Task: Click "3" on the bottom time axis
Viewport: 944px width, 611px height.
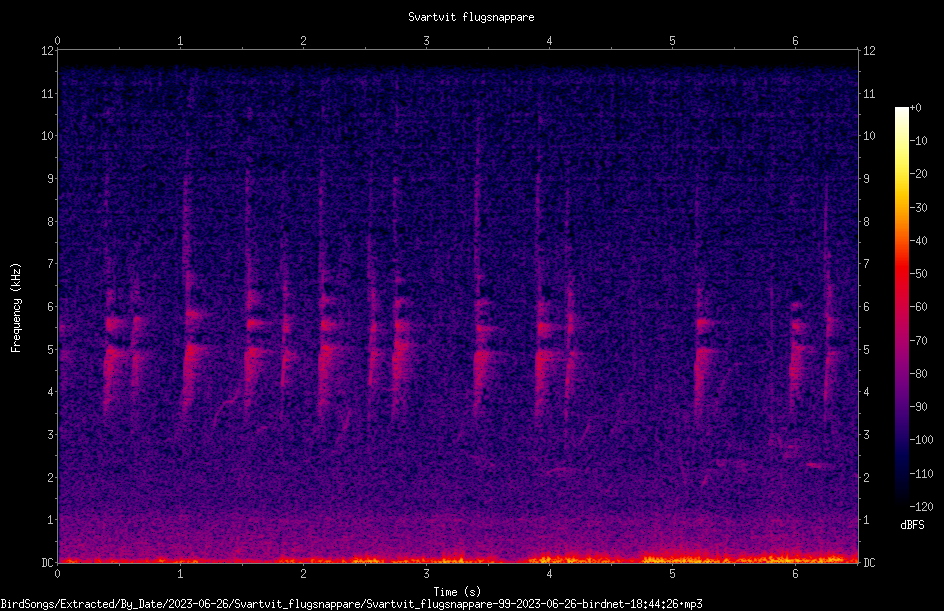Action: 426,574
